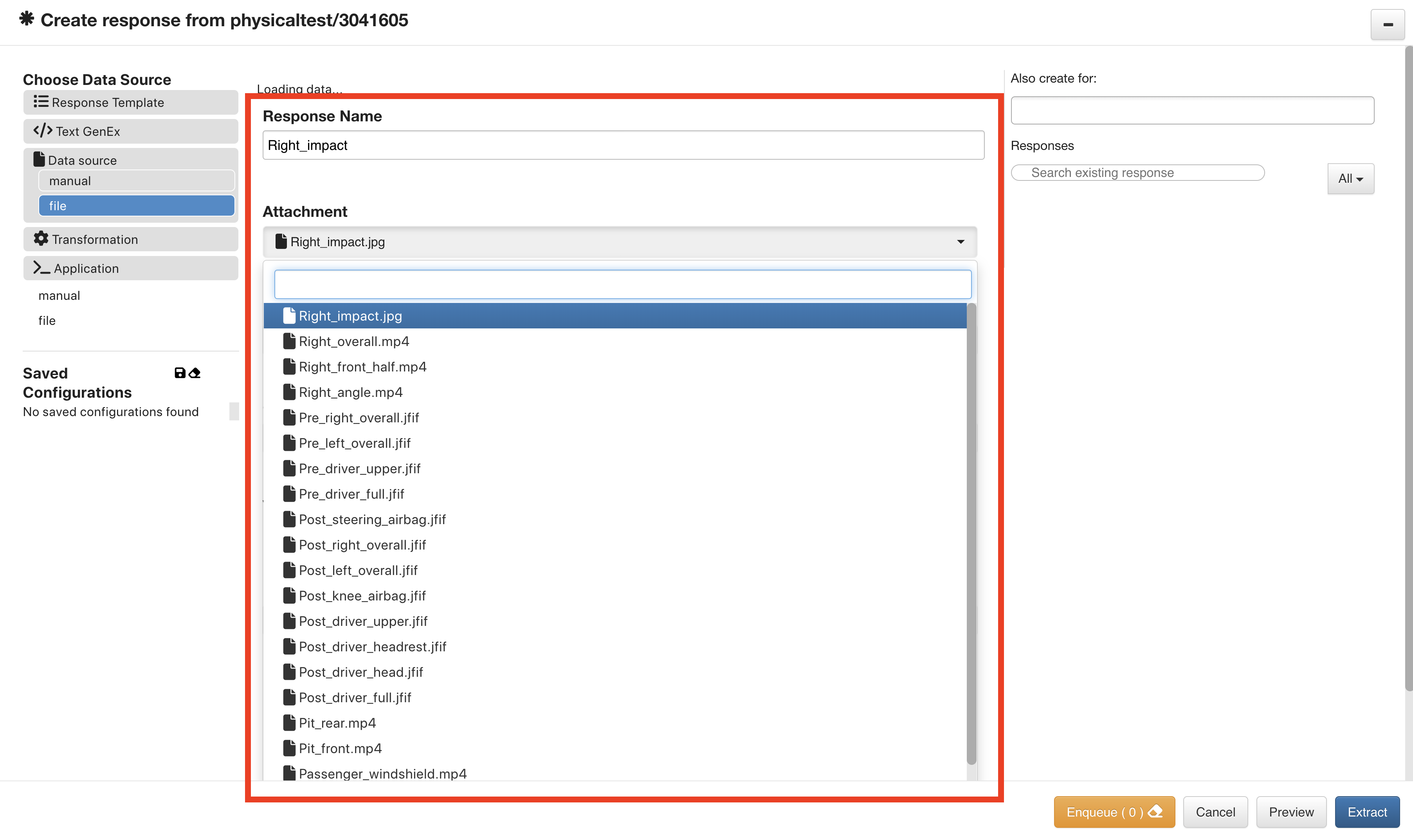Image resolution: width=1413 pixels, height=840 pixels.
Task: Click the eraser icon beside Saved Configurations
Action: tap(195, 373)
